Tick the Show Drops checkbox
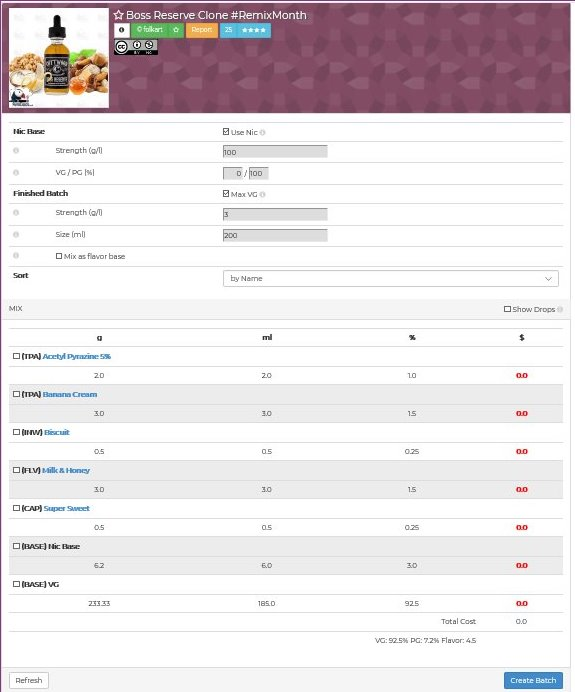Image resolution: width=575 pixels, height=692 pixels. [x=507, y=309]
